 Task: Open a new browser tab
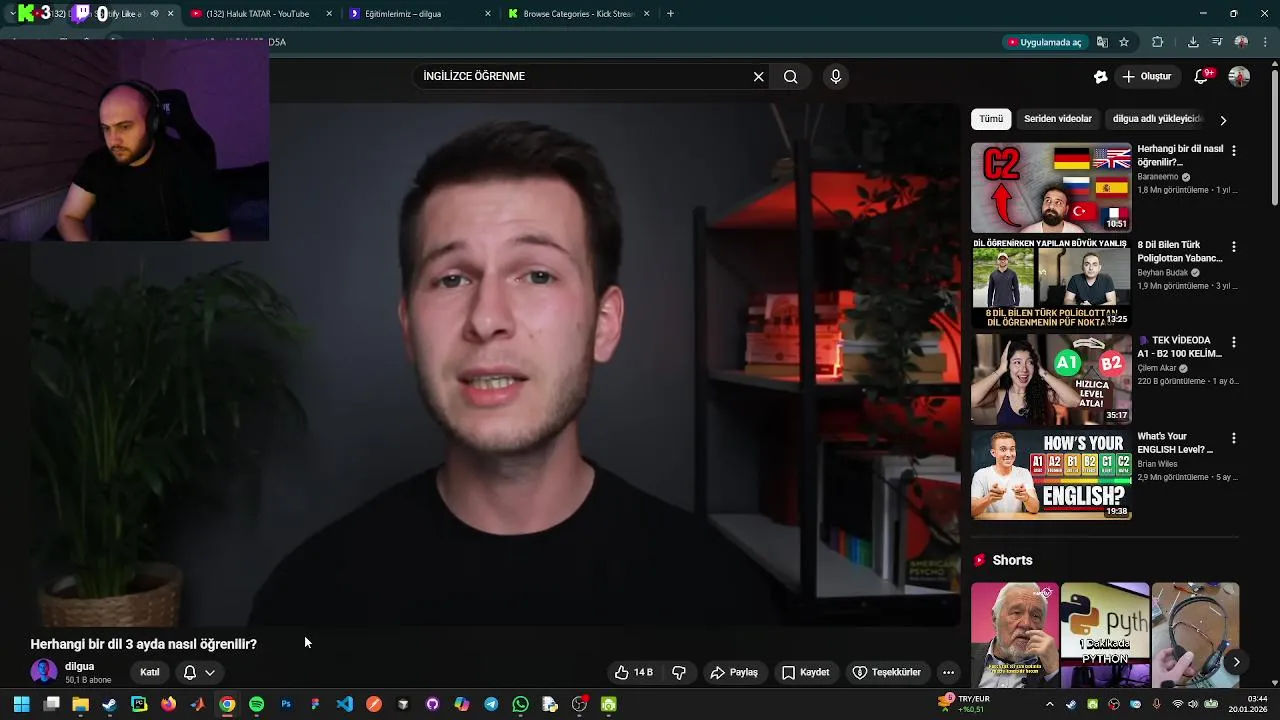[670, 14]
